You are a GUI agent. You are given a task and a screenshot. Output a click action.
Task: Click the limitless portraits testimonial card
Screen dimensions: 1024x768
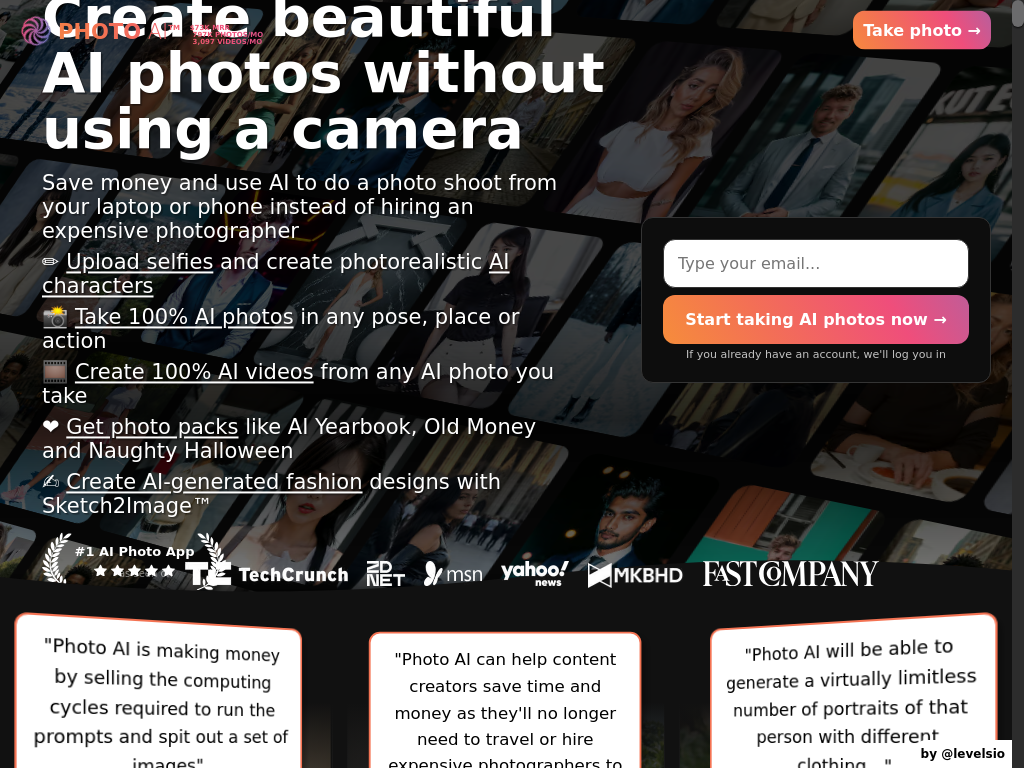853,692
